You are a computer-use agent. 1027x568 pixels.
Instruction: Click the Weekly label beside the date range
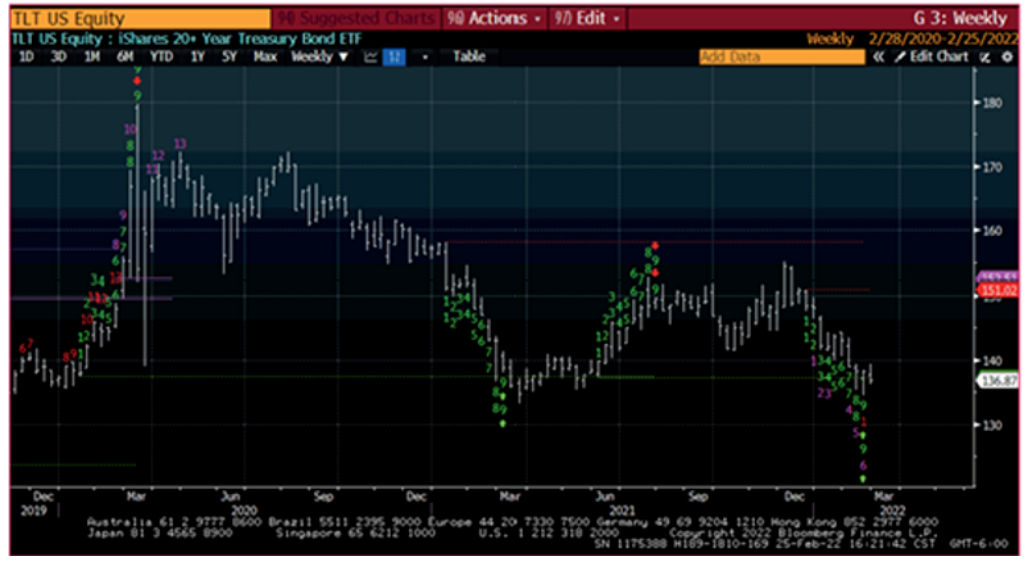point(831,39)
